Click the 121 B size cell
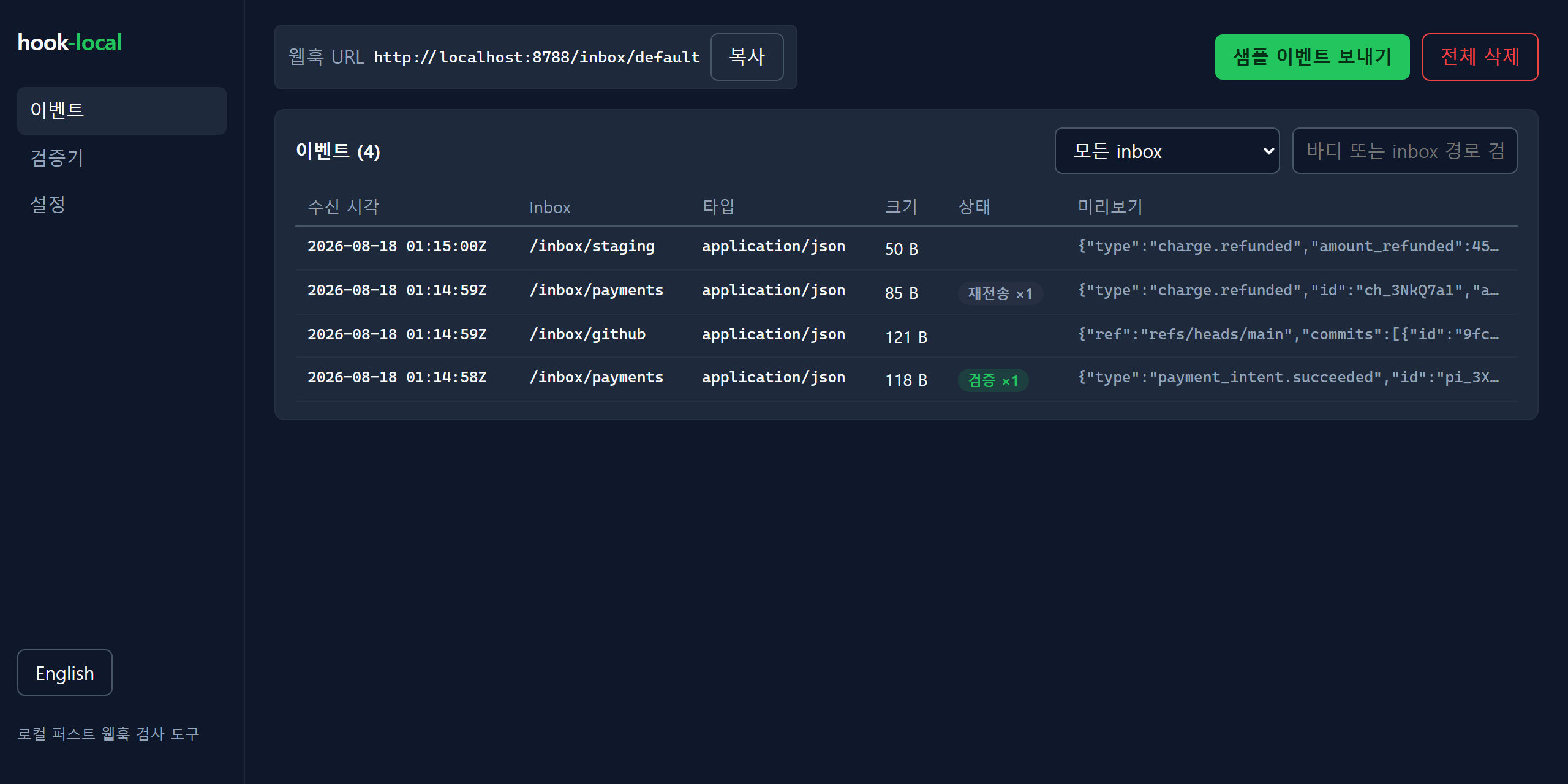The image size is (1568, 784). coord(906,337)
